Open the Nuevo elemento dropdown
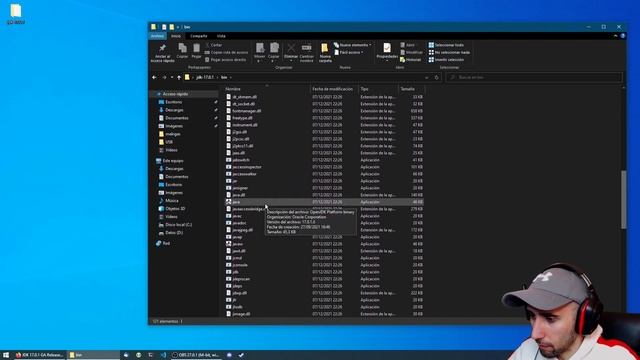Viewport: 640px width, 360px height. [x=352, y=45]
